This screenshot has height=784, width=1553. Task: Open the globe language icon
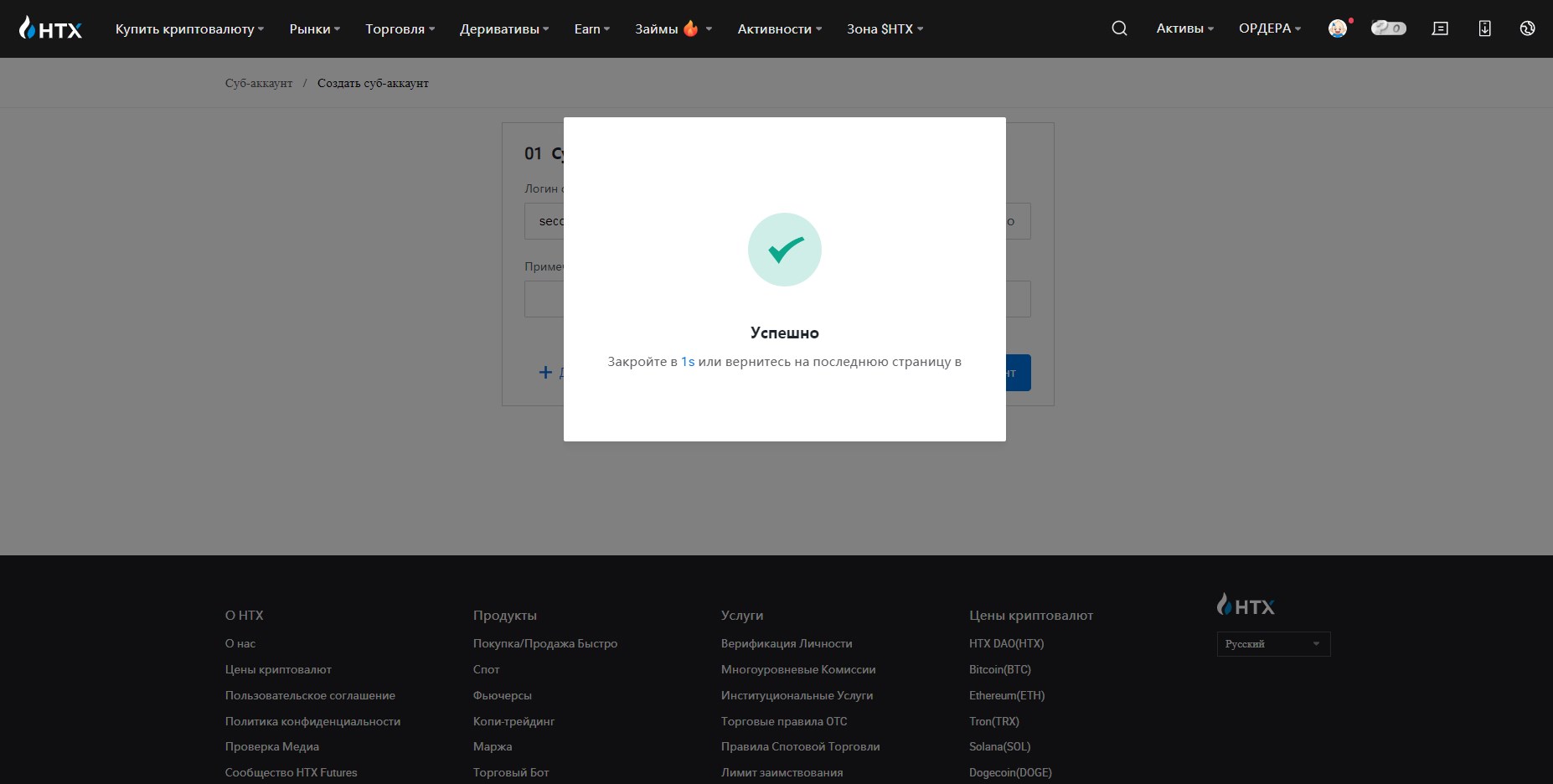point(1527,28)
